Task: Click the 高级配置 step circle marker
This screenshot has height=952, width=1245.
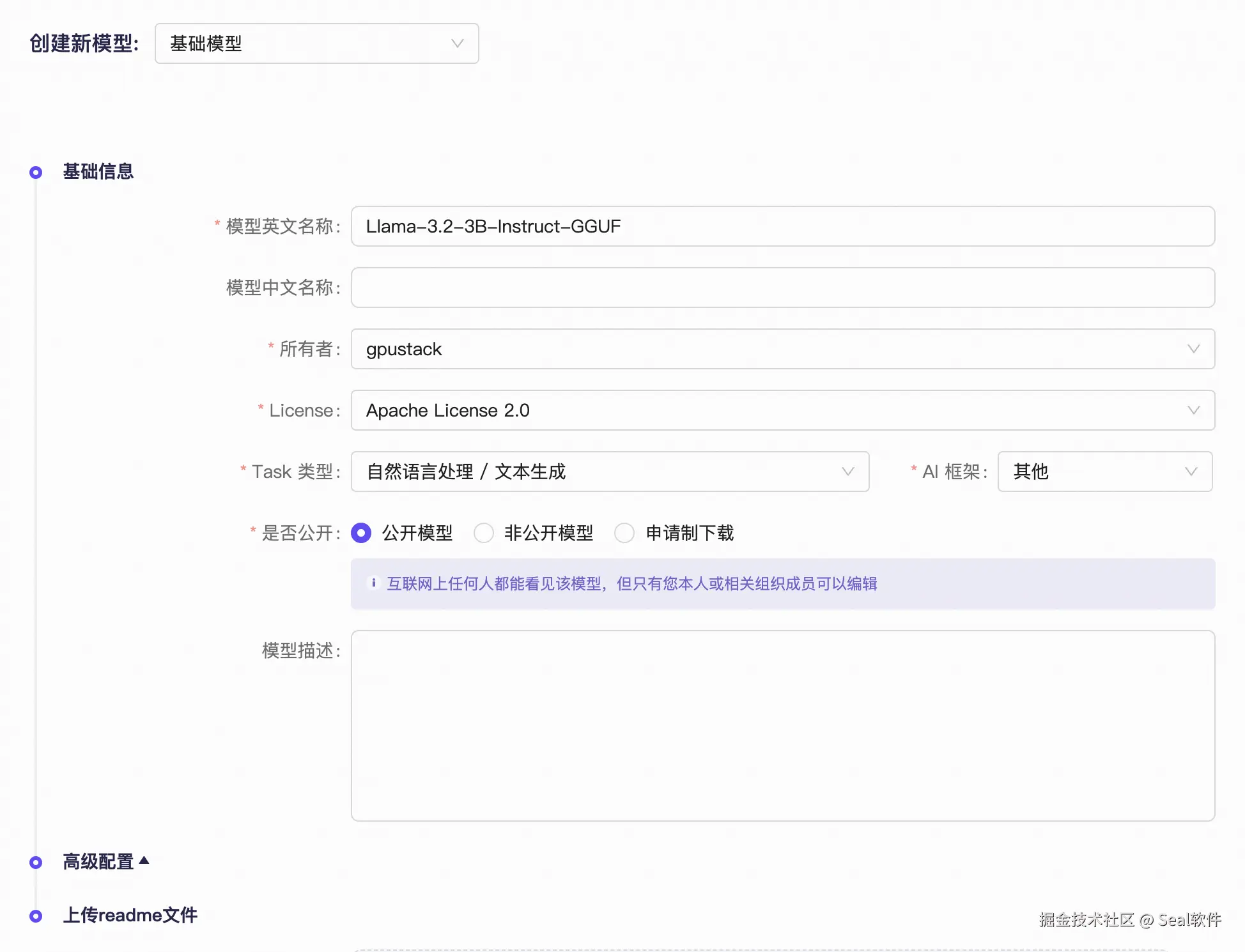Action: coord(36,863)
